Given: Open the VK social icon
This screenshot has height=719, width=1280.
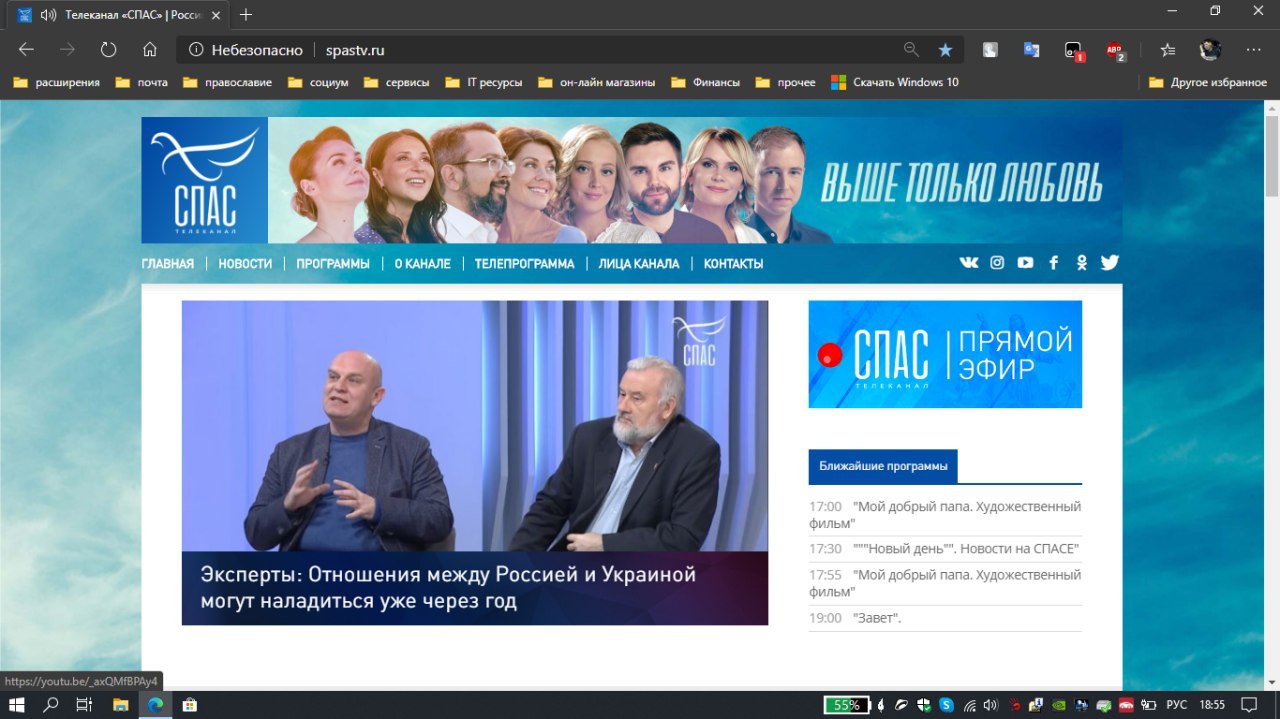Looking at the screenshot, I should [969, 262].
